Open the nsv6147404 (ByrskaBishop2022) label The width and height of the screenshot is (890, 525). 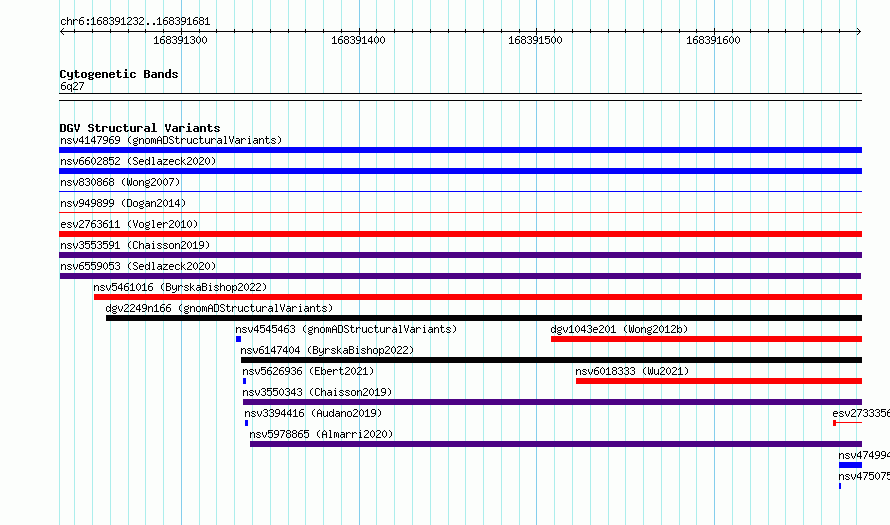(327, 350)
